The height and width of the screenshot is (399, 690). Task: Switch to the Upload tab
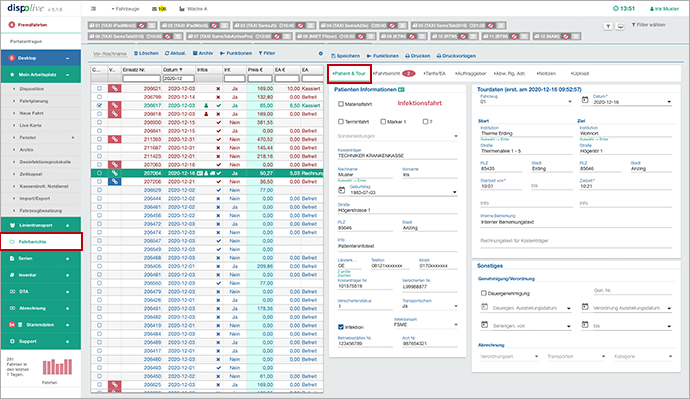[x=580, y=73]
